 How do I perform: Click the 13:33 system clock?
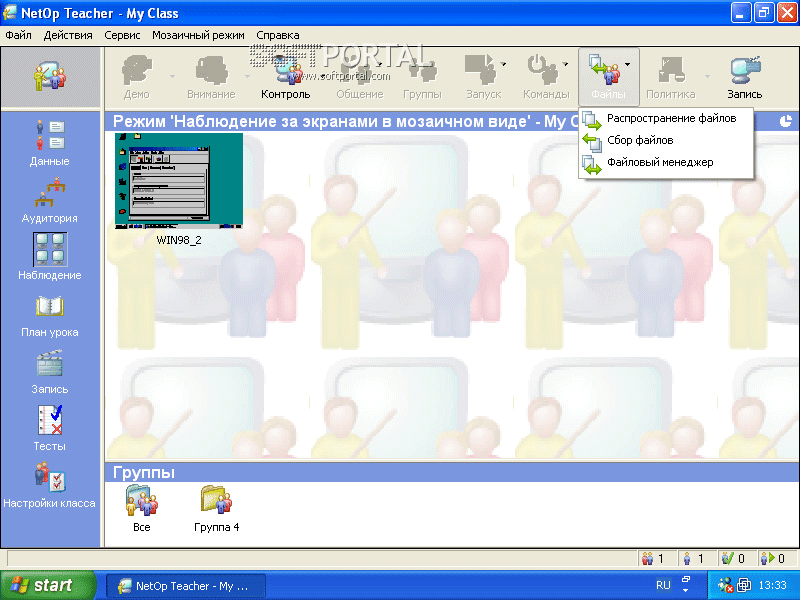tap(772, 585)
